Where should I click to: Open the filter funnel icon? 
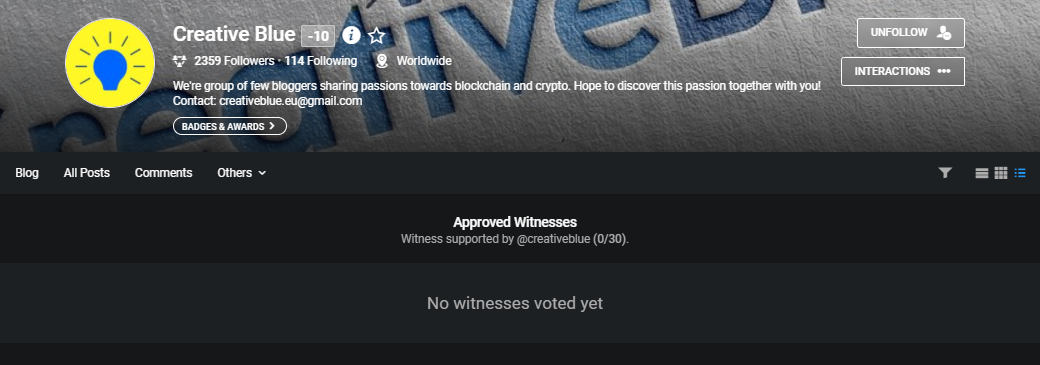click(x=945, y=173)
